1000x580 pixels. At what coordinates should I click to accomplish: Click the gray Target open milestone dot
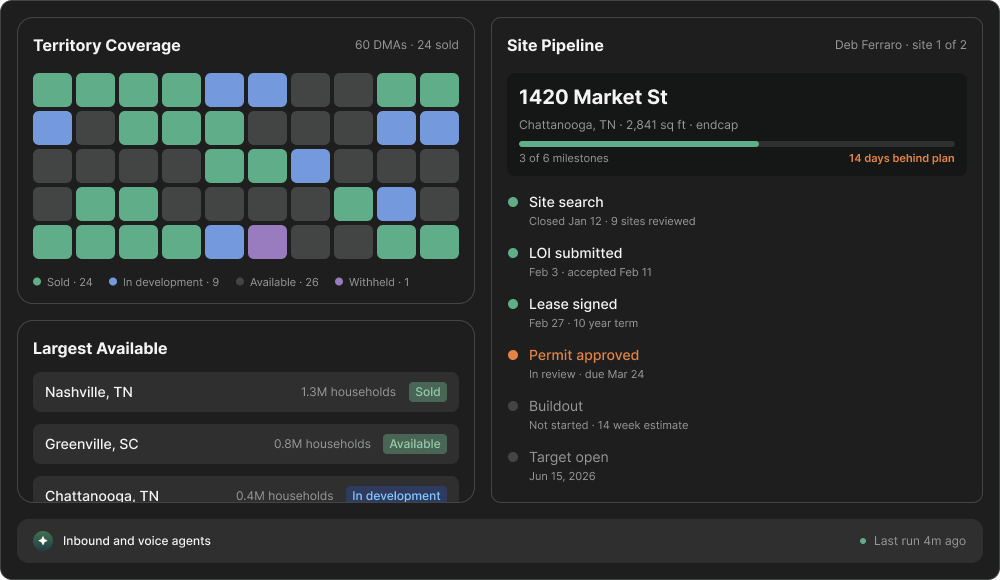coord(513,457)
